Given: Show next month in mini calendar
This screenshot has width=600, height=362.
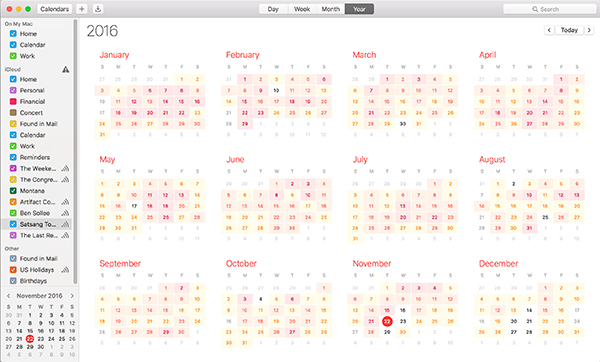Looking at the screenshot, I should coord(72,296).
